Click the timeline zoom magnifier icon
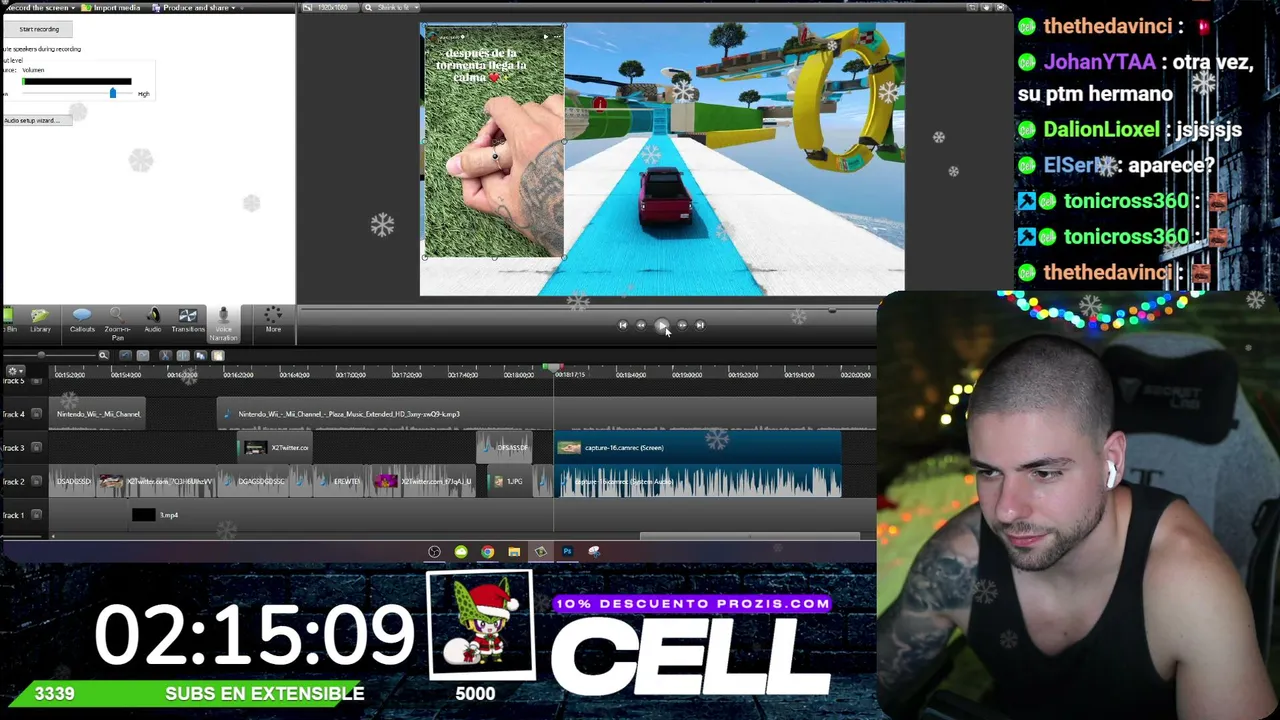Image resolution: width=1280 pixels, height=720 pixels. coord(103,355)
